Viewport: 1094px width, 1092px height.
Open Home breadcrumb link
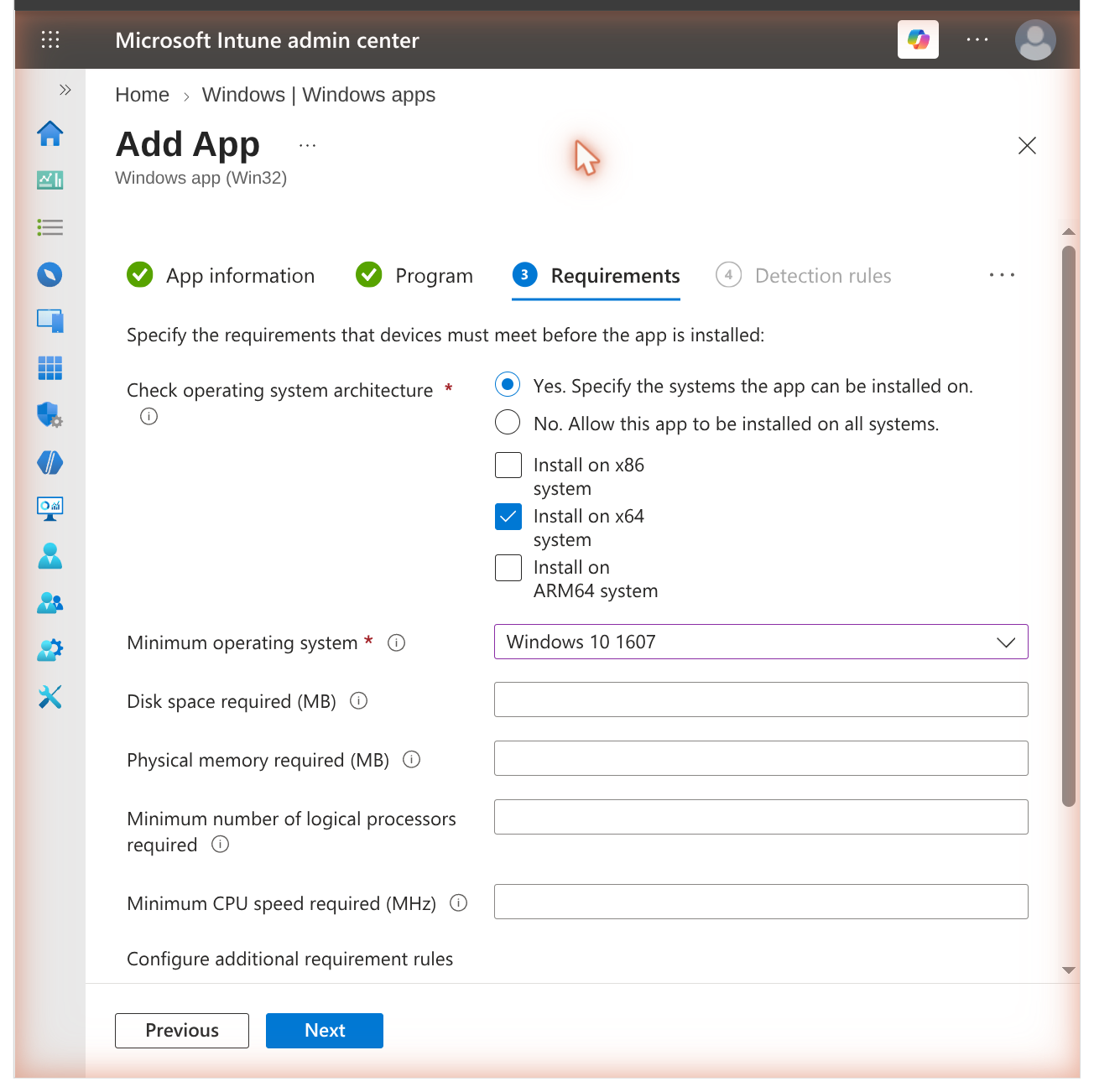pos(142,95)
